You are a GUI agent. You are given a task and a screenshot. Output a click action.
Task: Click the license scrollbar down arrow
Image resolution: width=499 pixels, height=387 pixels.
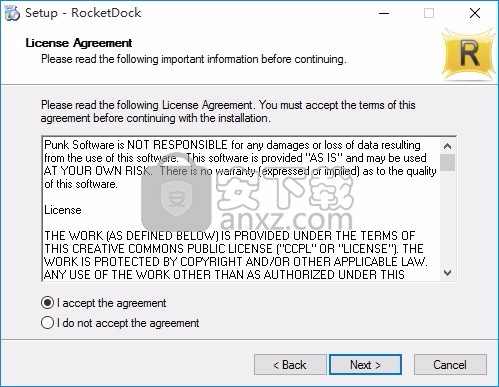(x=448, y=273)
